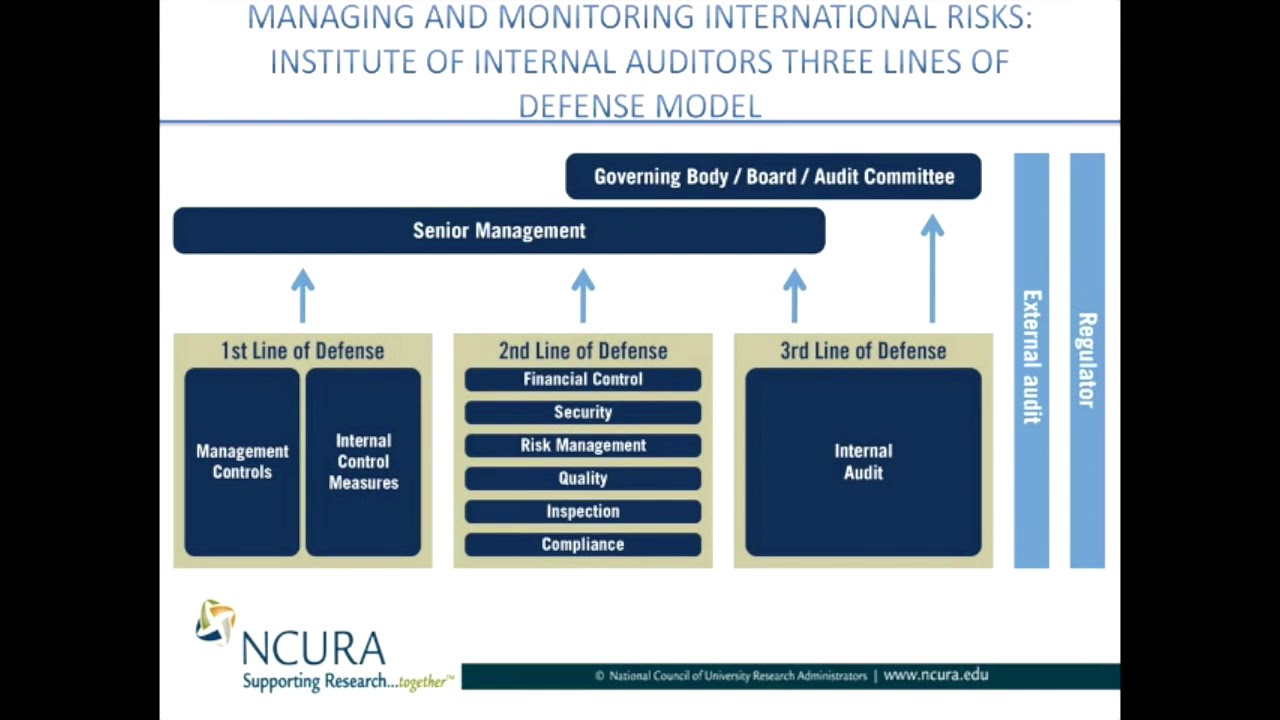This screenshot has height=720, width=1280.
Task: Click the Internal Control Measures box
Action: pyautogui.click(x=363, y=462)
